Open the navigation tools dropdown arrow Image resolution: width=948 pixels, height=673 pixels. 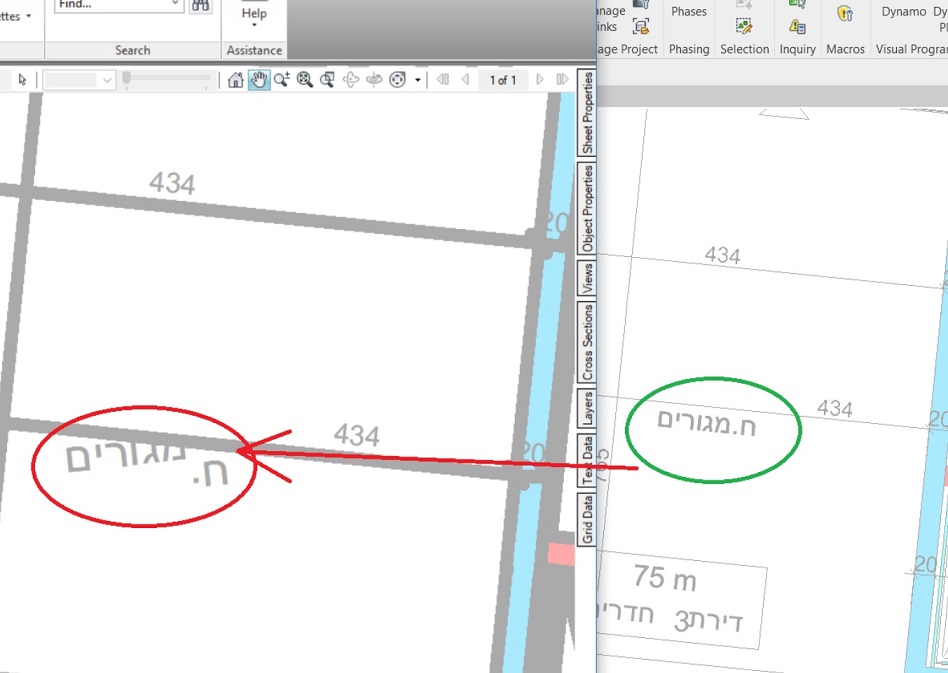(415, 79)
